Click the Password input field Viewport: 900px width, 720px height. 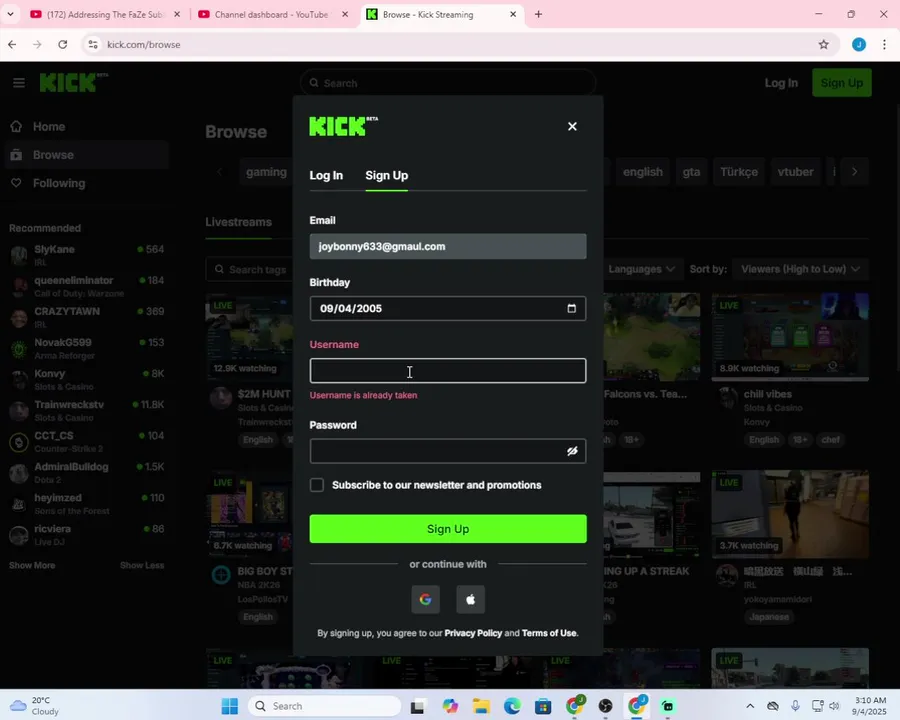pyautogui.click(x=448, y=451)
